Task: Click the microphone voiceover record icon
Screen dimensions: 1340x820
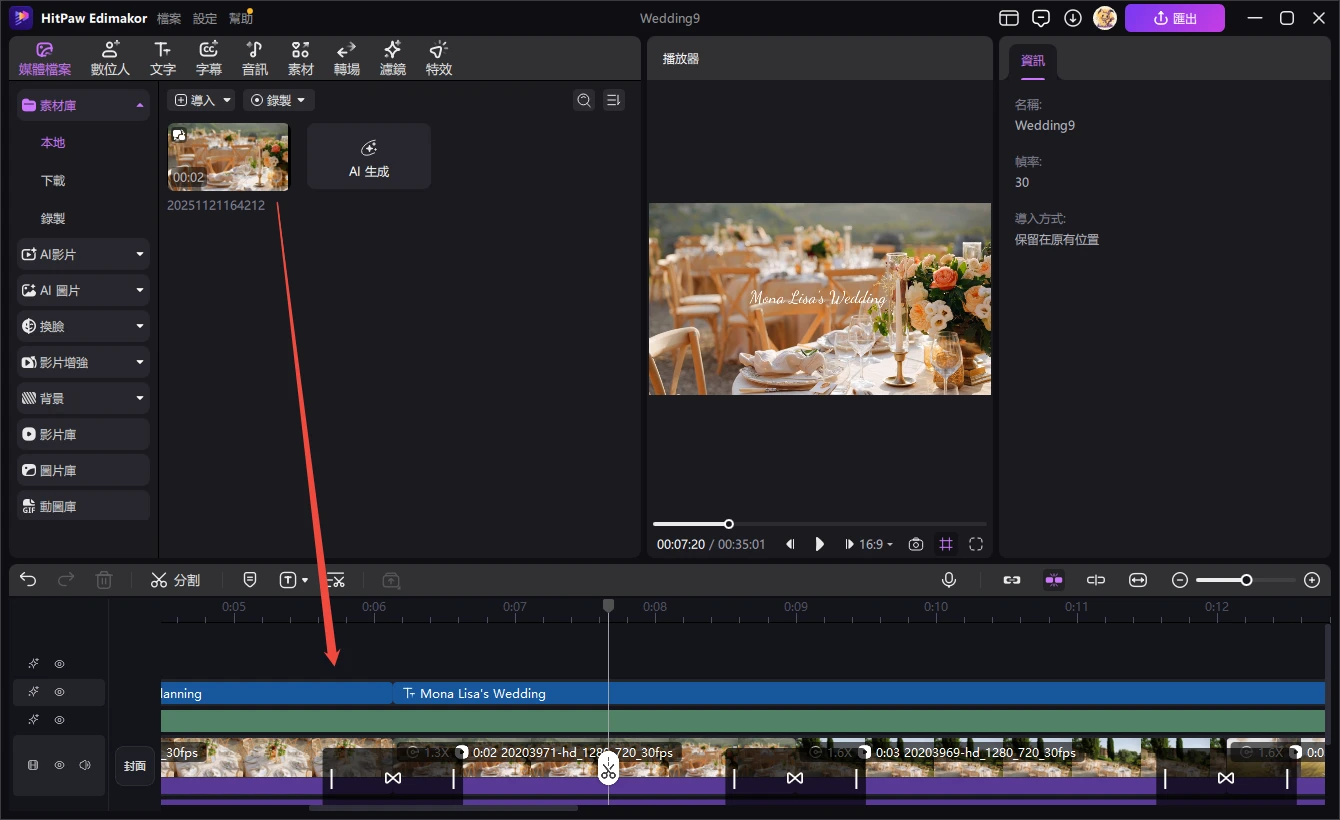Action: (948, 580)
